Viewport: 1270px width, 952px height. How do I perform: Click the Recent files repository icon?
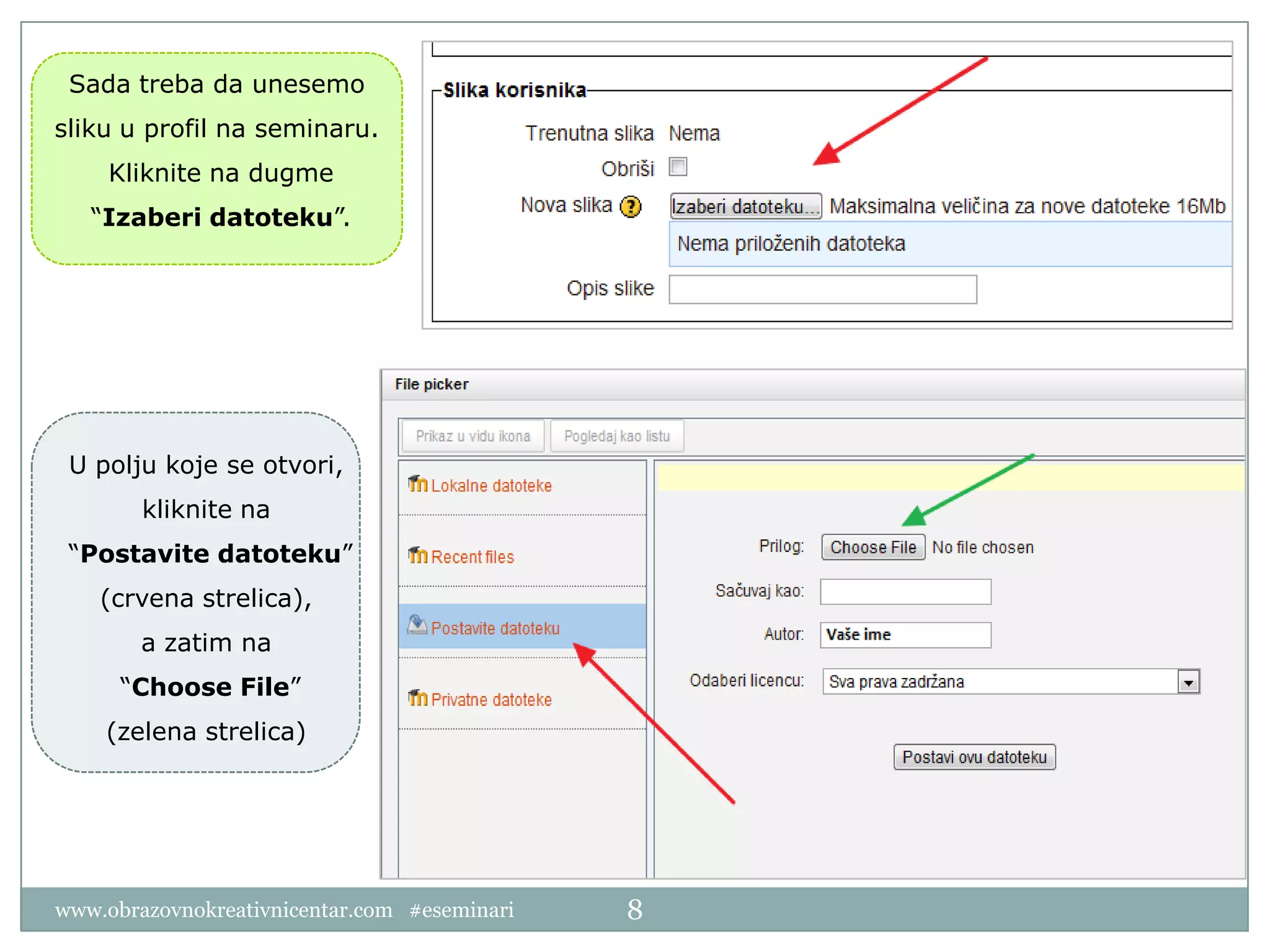point(417,555)
